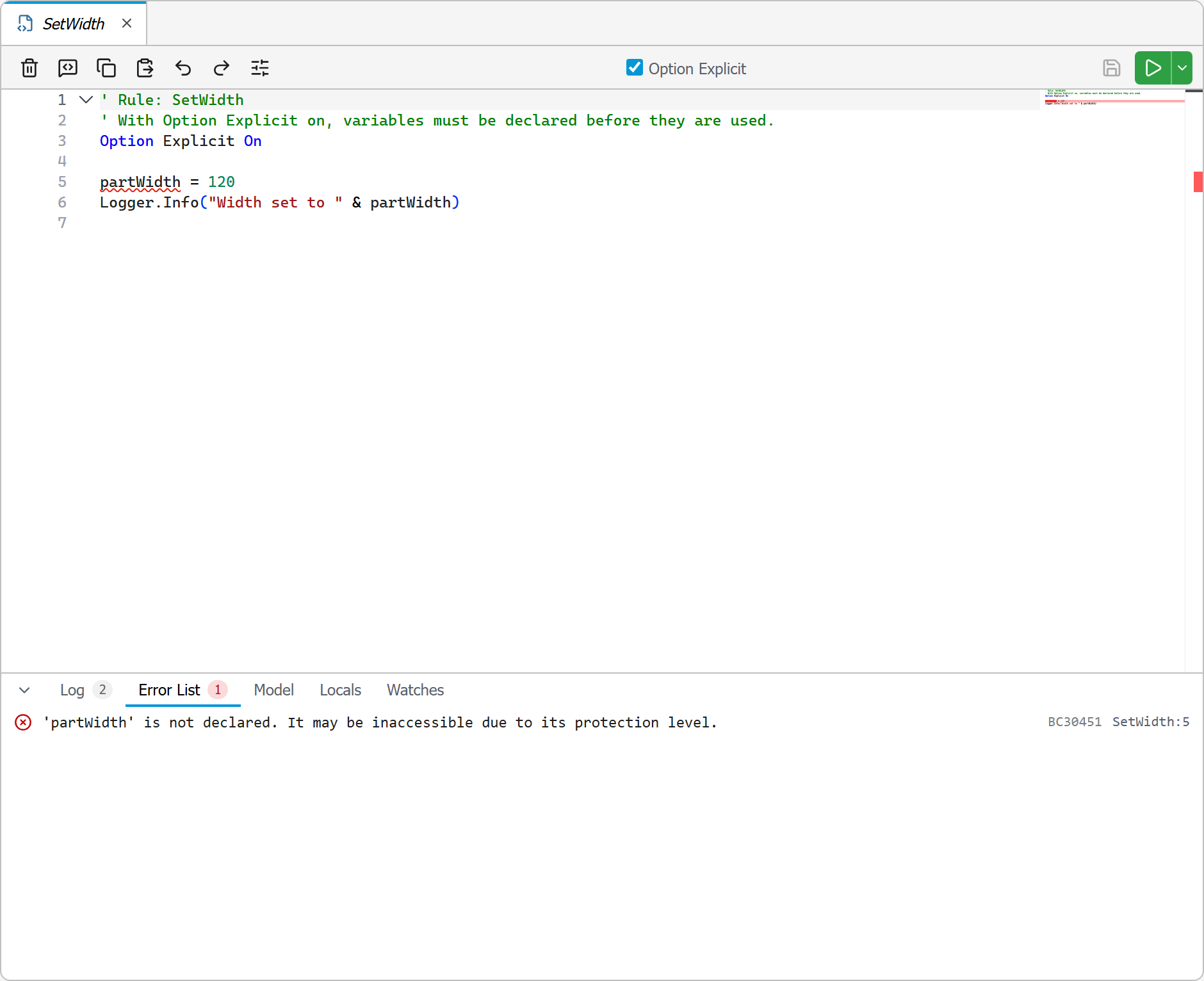The image size is (1204, 981).
Task: Open the run options dropdown arrow
Action: (x=1182, y=68)
